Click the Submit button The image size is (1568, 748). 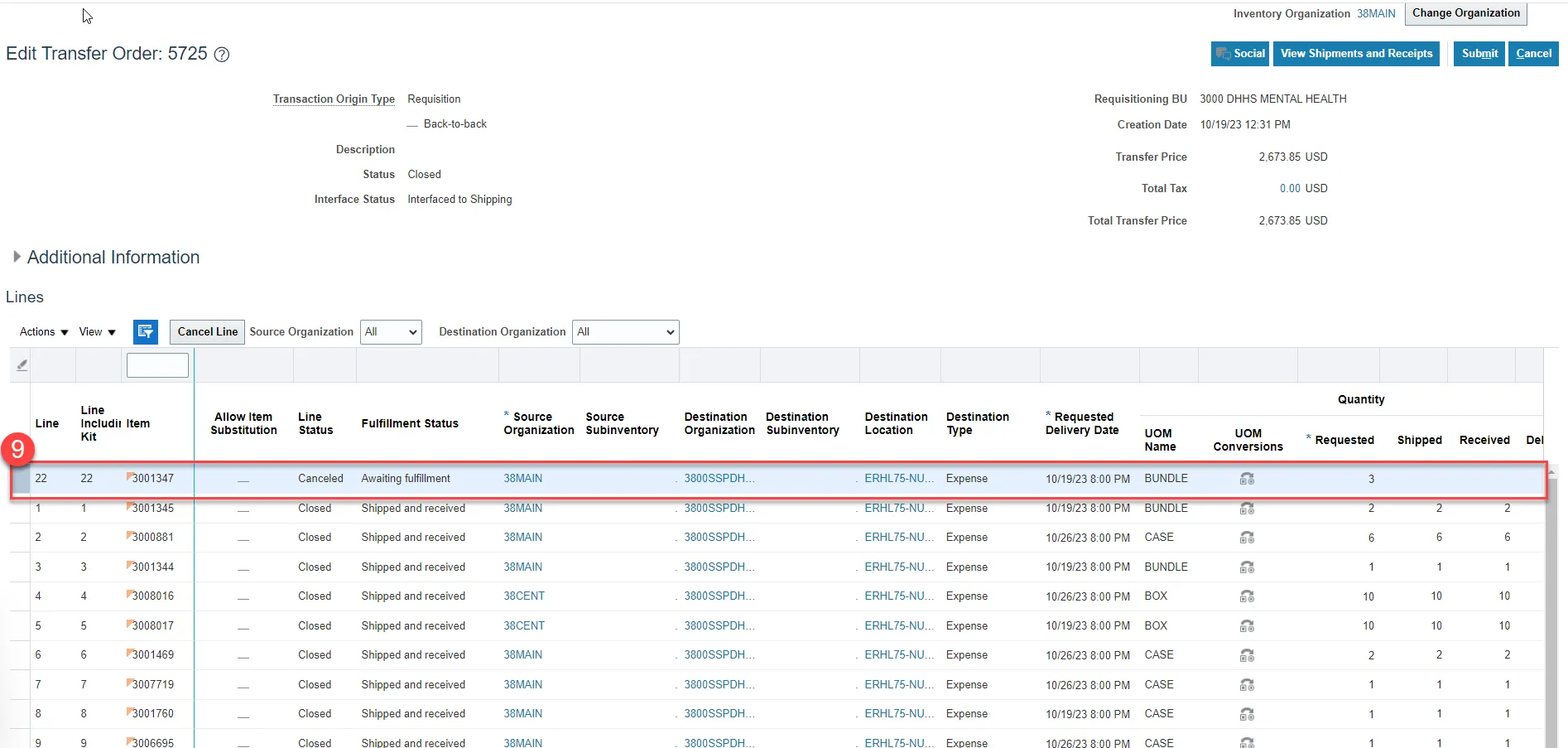click(1479, 54)
